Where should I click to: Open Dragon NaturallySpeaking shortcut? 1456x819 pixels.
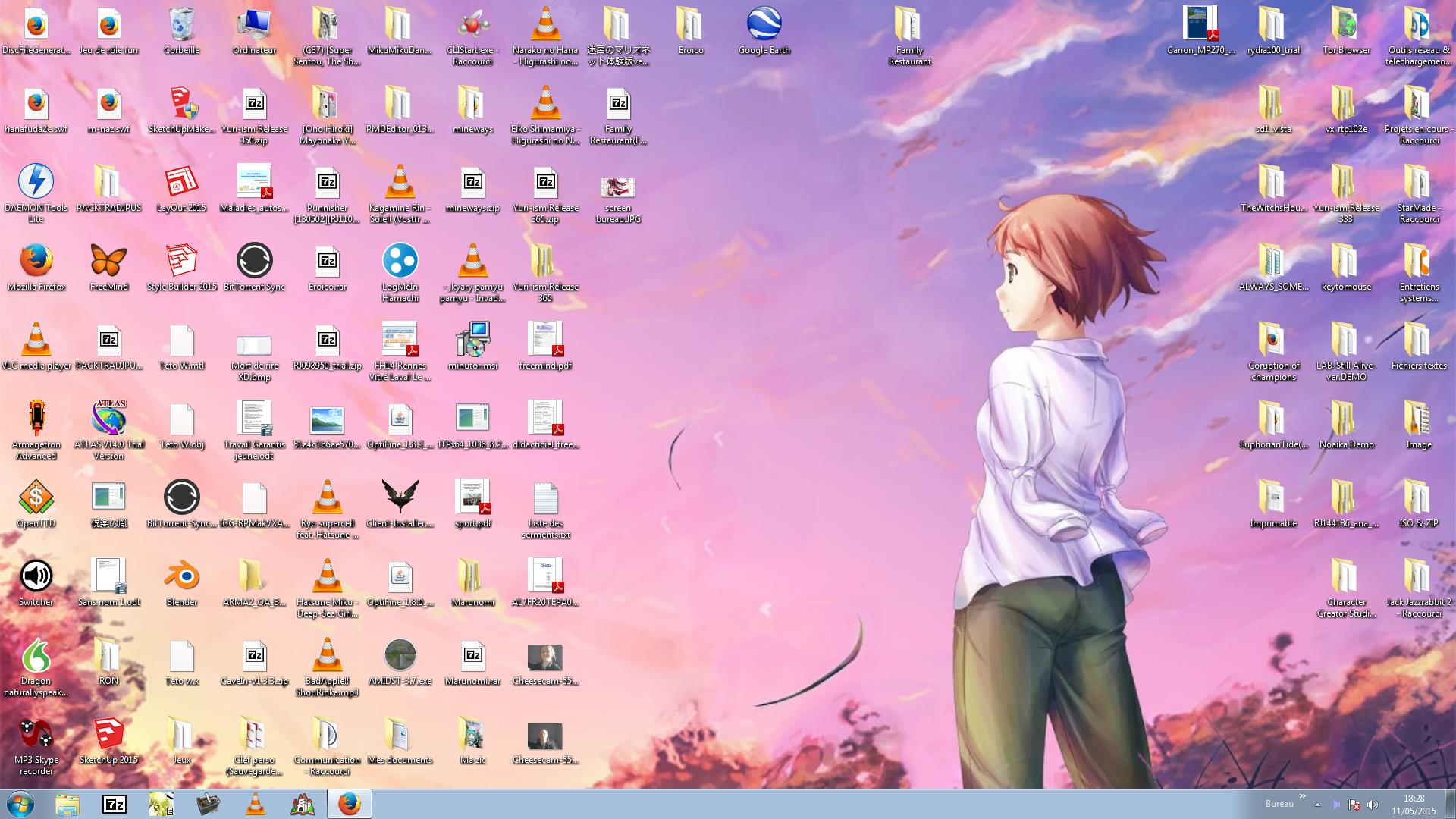click(36, 667)
